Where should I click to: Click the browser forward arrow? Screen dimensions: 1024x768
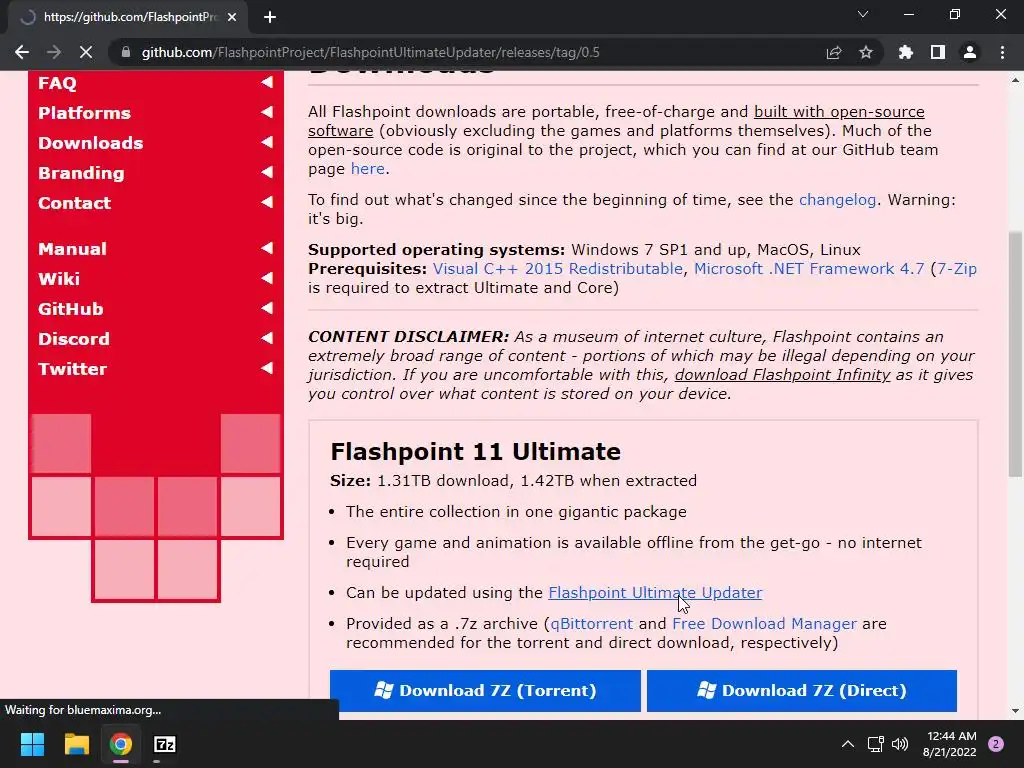[x=54, y=52]
